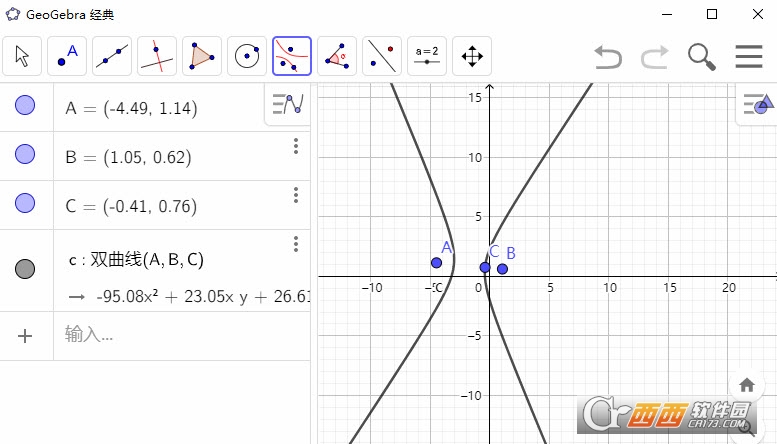Open more options for point B
This screenshot has width=777, height=444.
pos(295,147)
